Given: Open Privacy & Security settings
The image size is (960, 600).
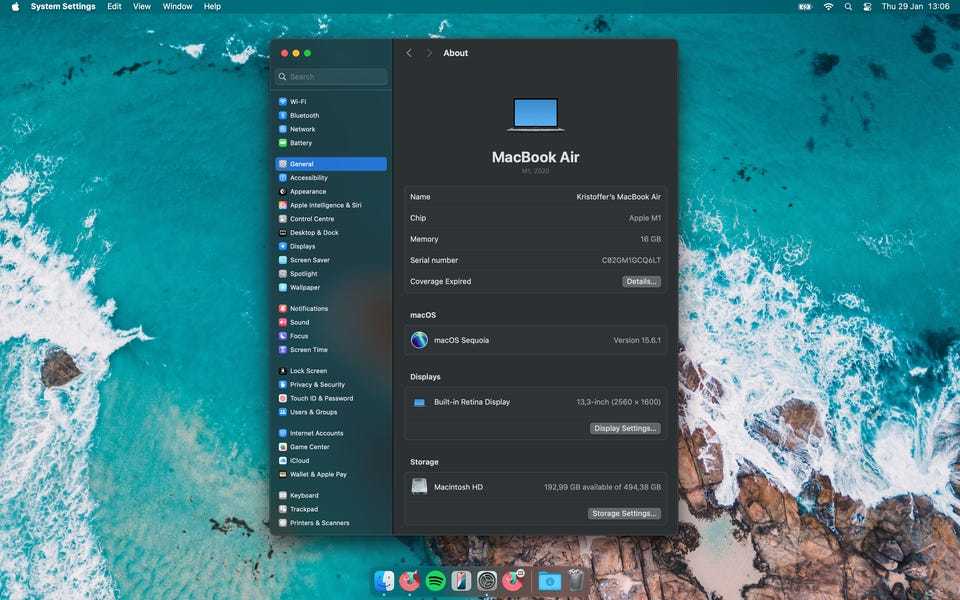Looking at the screenshot, I should [317, 385].
